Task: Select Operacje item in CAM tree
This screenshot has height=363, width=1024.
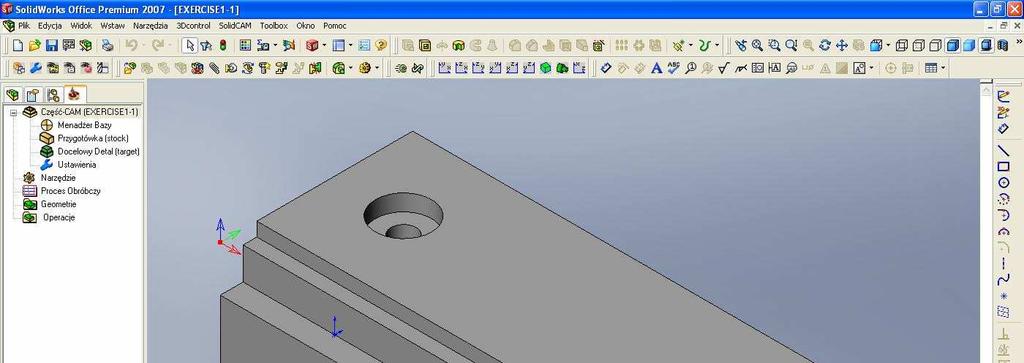Action: (x=59, y=217)
